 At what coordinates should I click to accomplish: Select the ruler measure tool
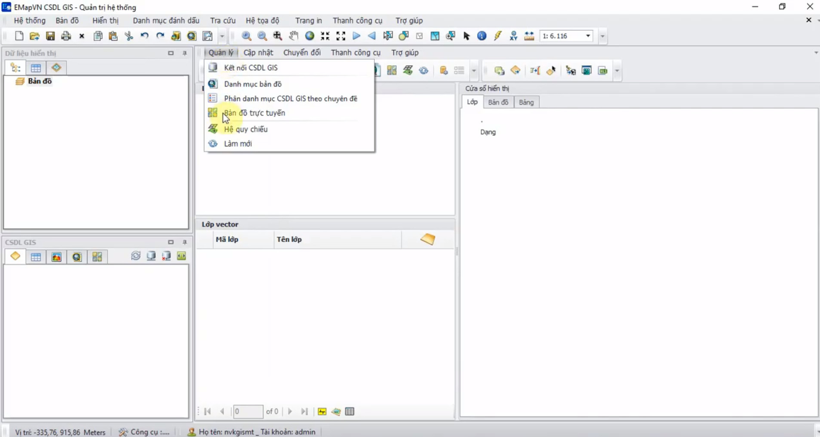(529, 36)
